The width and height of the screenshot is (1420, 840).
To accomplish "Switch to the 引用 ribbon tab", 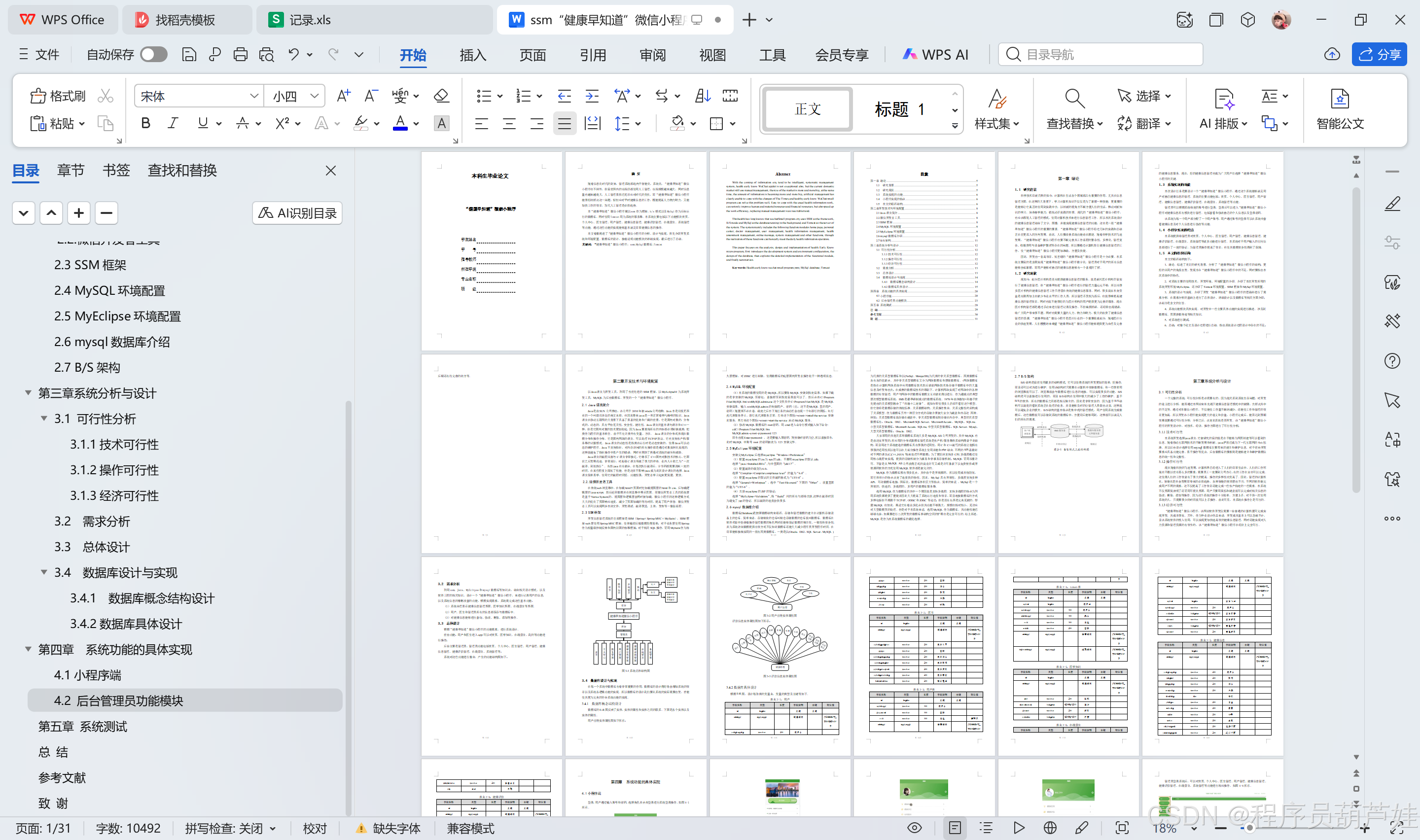I will coord(593,55).
